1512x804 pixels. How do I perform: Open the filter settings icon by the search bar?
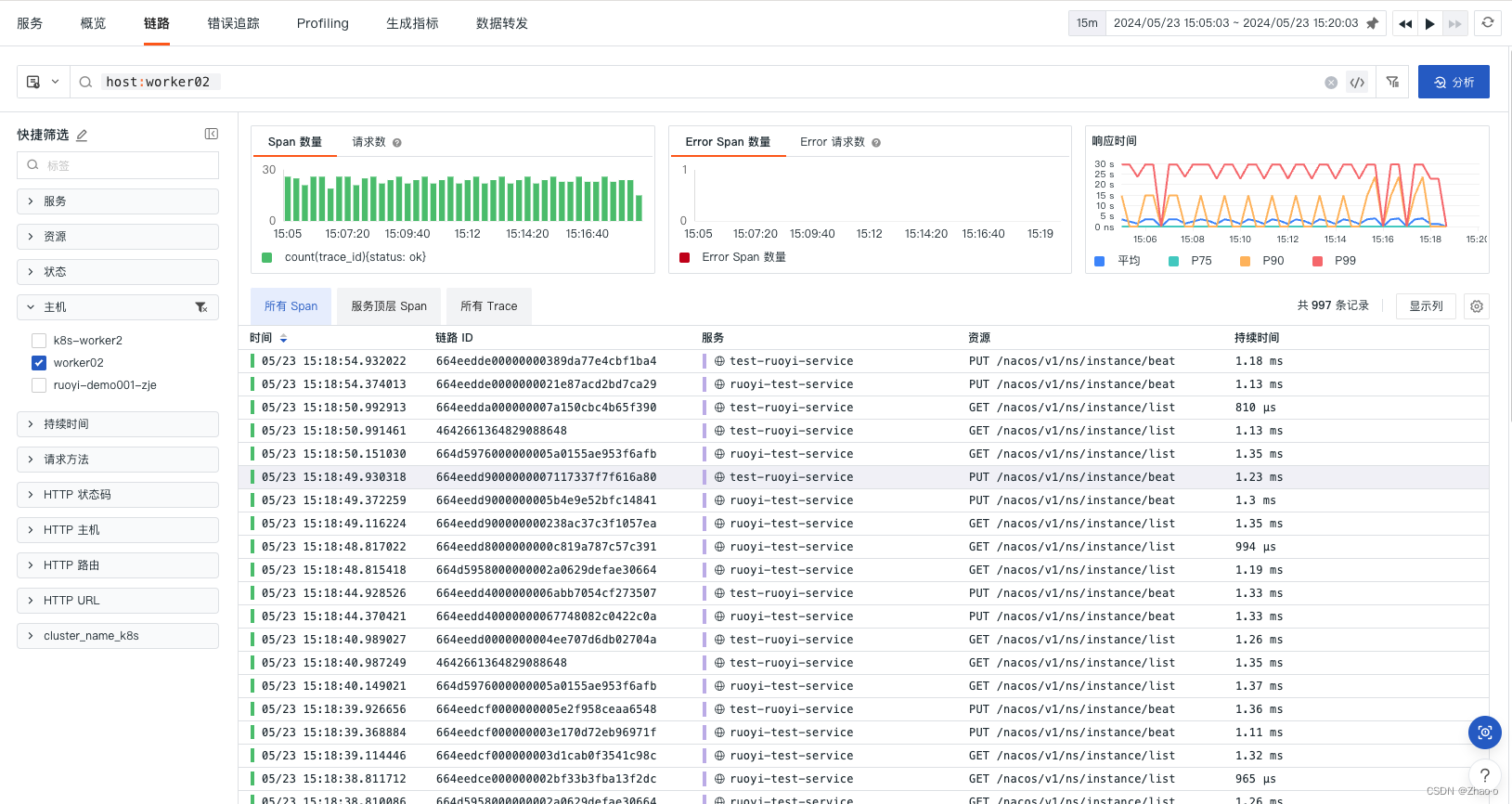pyautogui.click(x=1392, y=82)
